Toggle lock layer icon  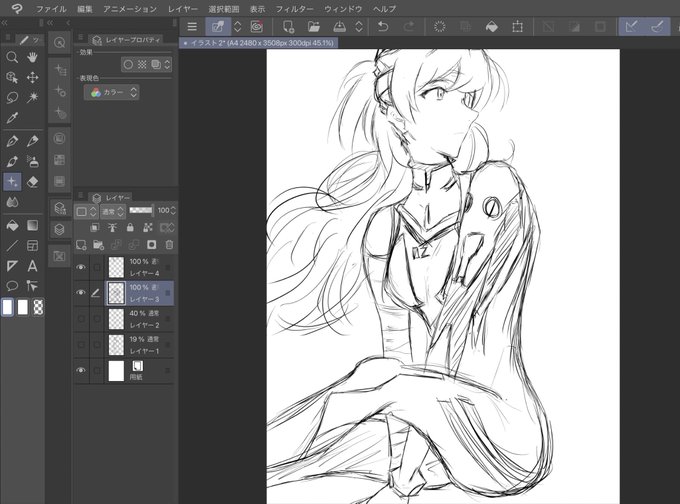(130, 227)
